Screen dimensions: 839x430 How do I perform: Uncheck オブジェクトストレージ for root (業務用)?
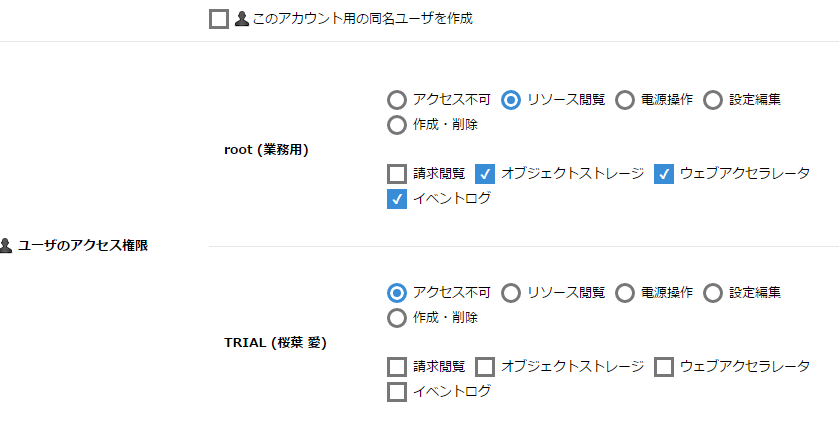point(485,174)
